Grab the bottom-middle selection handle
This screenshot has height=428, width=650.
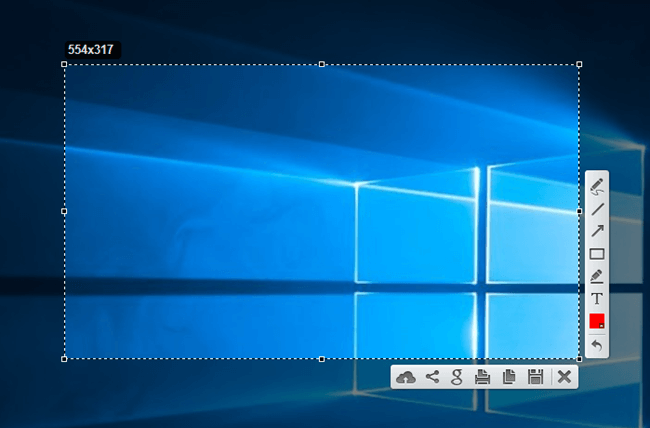322,359
